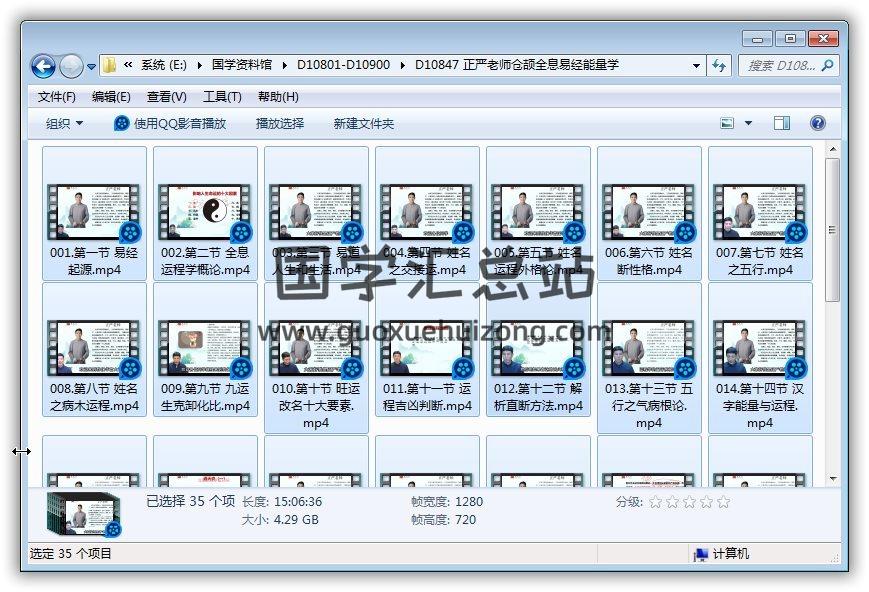This screenshot has width=869, height=592.
Task: Set rating to five stars
Action: (723, 502)
